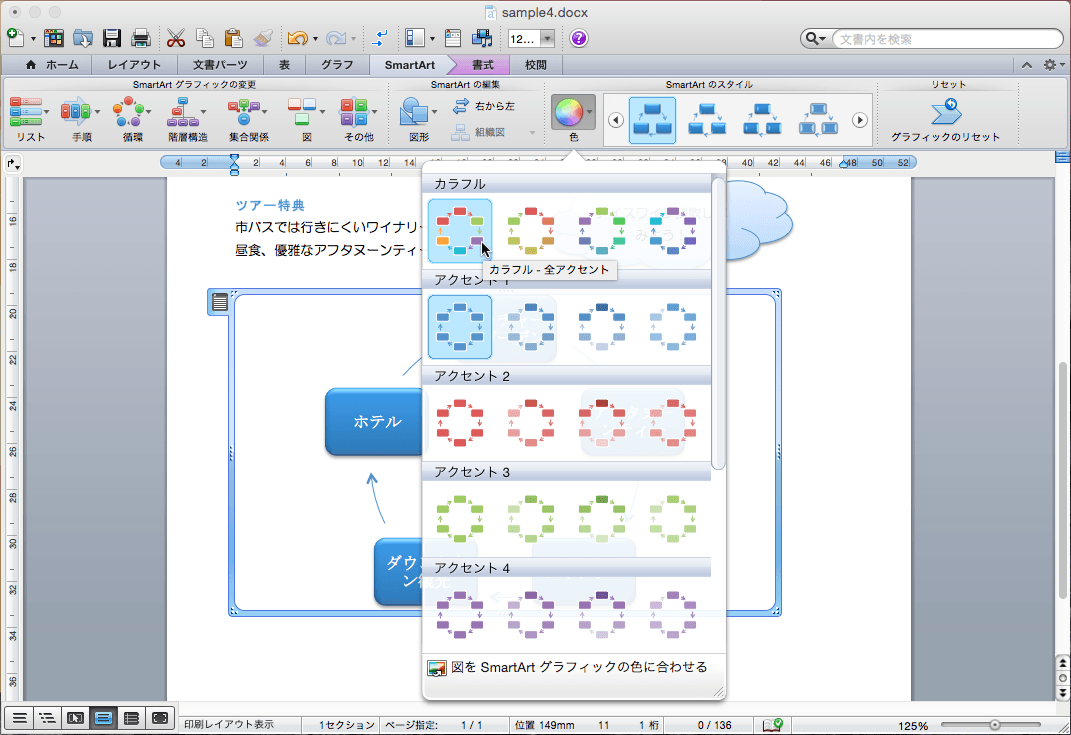Image resolution: width=1071 pixels, height=735 pixels.
Task: Choose first アクセント 3 green scheme
Action: click(x=460, y=519)
